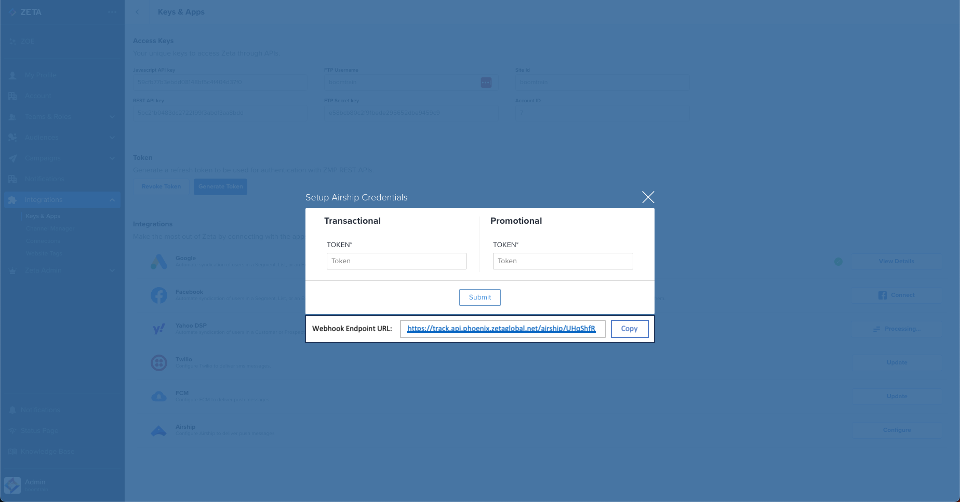Click the Yahoo DSP integration icon
The width and height of the screenshot is (960, 502).
pyautogui.click(x=158, y=329)
